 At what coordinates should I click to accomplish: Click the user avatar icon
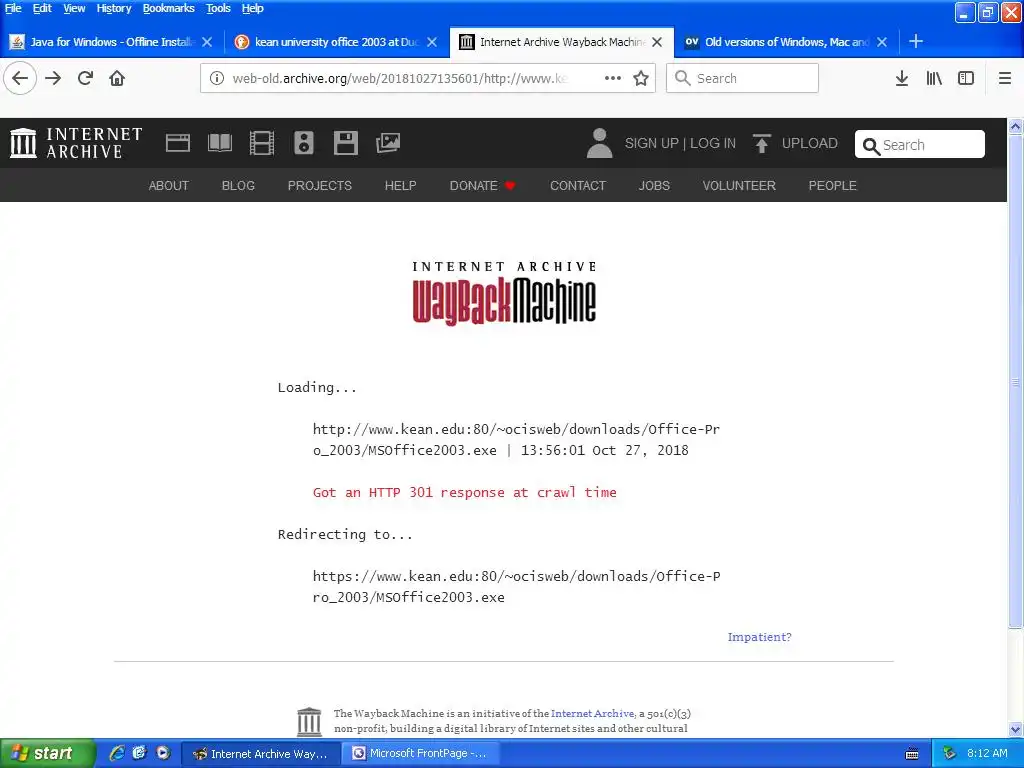600,143
